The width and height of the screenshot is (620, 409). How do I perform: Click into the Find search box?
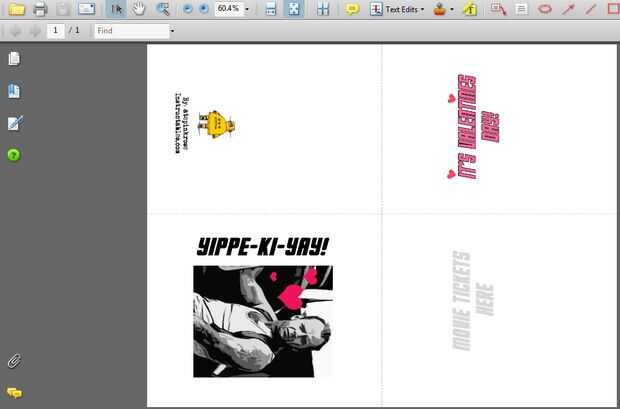(132, 30)
